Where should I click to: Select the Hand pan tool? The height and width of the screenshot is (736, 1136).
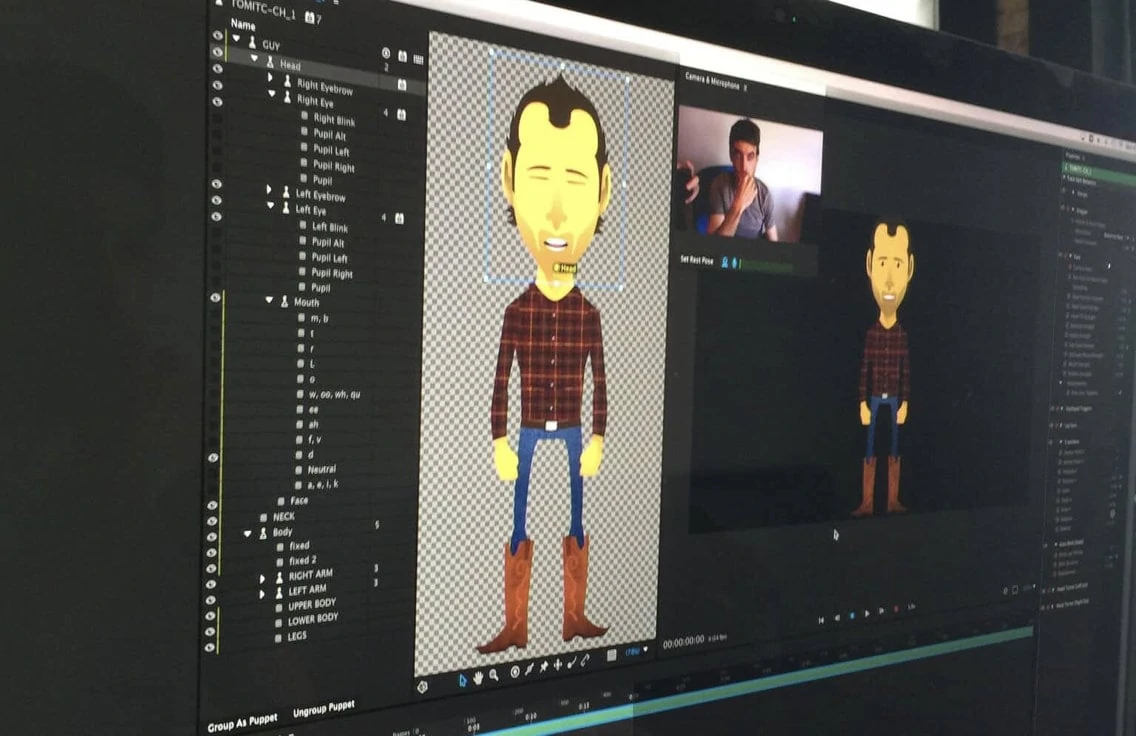tap(477, 677)
